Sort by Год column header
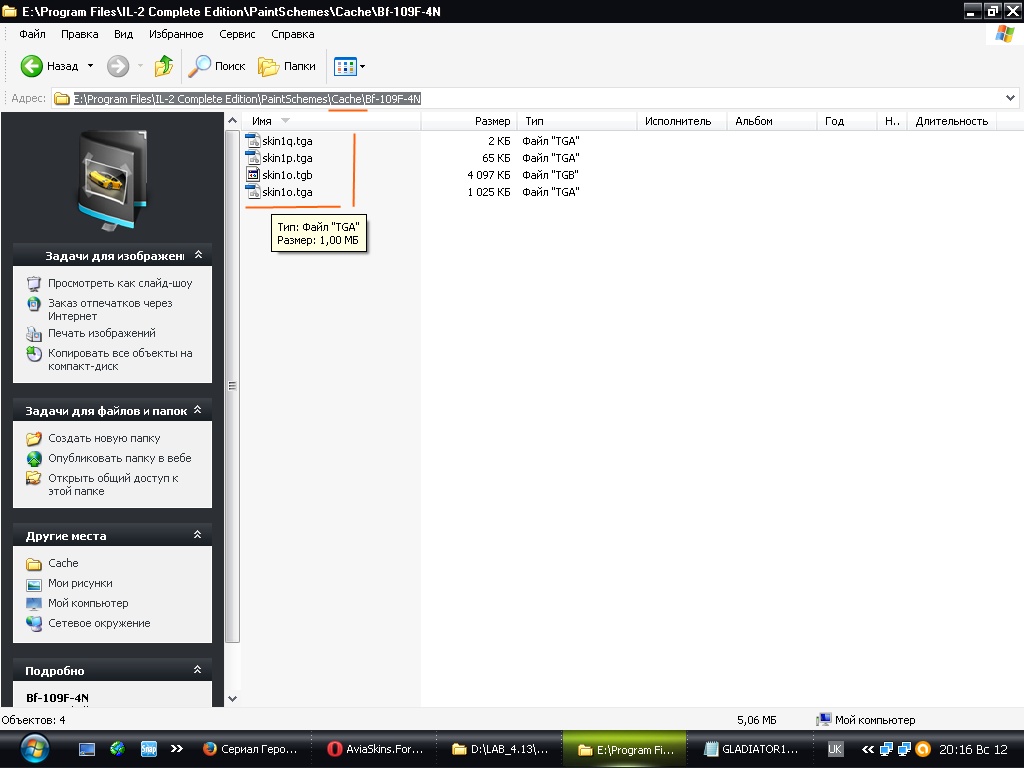This screenshot has height=768, width=1024. (x=846, y=121)
